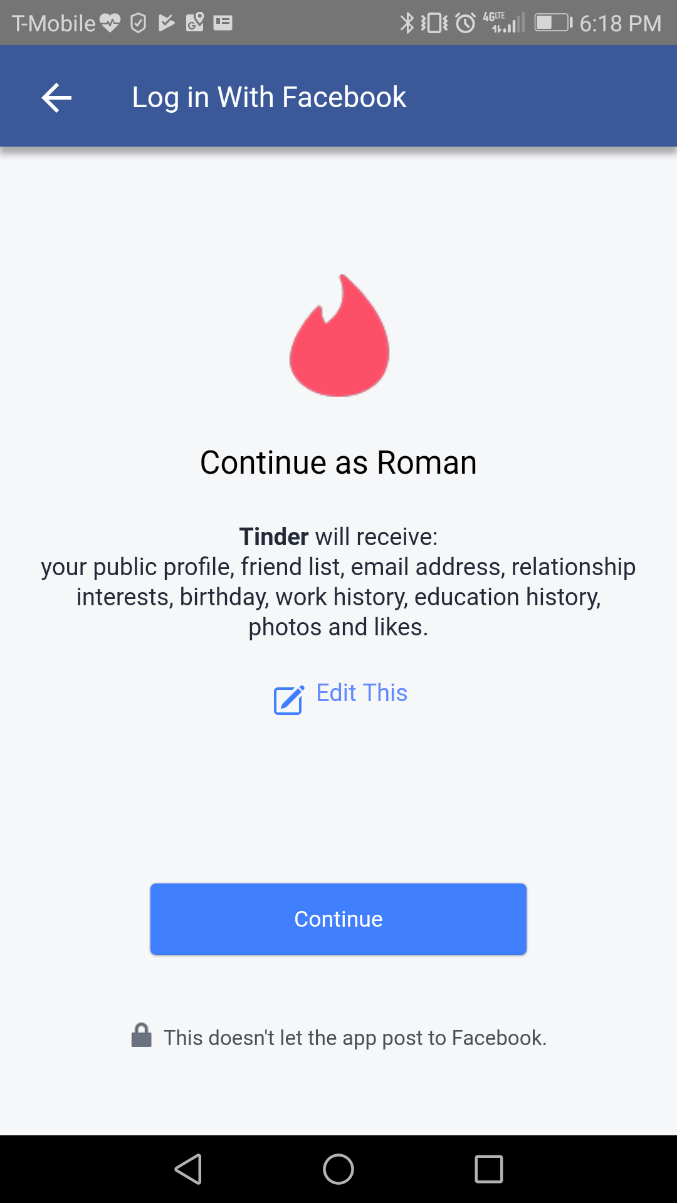This screenshot has width=677, height=1203.
Task: Tap the 6:18 PM clock
Action: pyautogui.click(x=620, y=23)
